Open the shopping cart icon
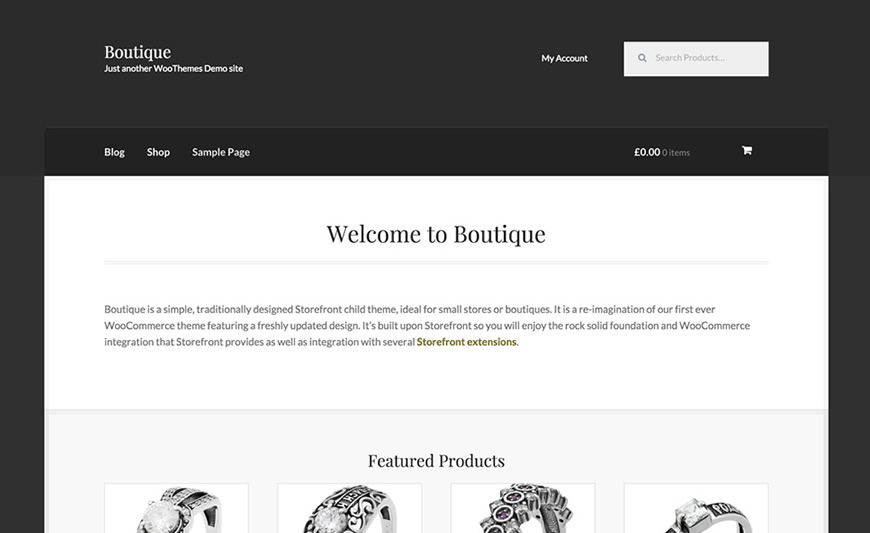The width and height of the screenshot is (870, 533). 747,150
